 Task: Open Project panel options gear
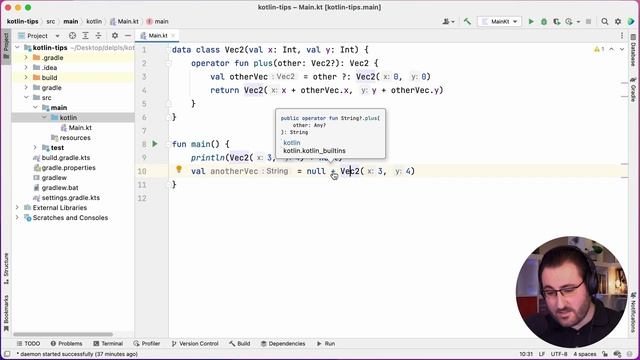click(115, 36)
